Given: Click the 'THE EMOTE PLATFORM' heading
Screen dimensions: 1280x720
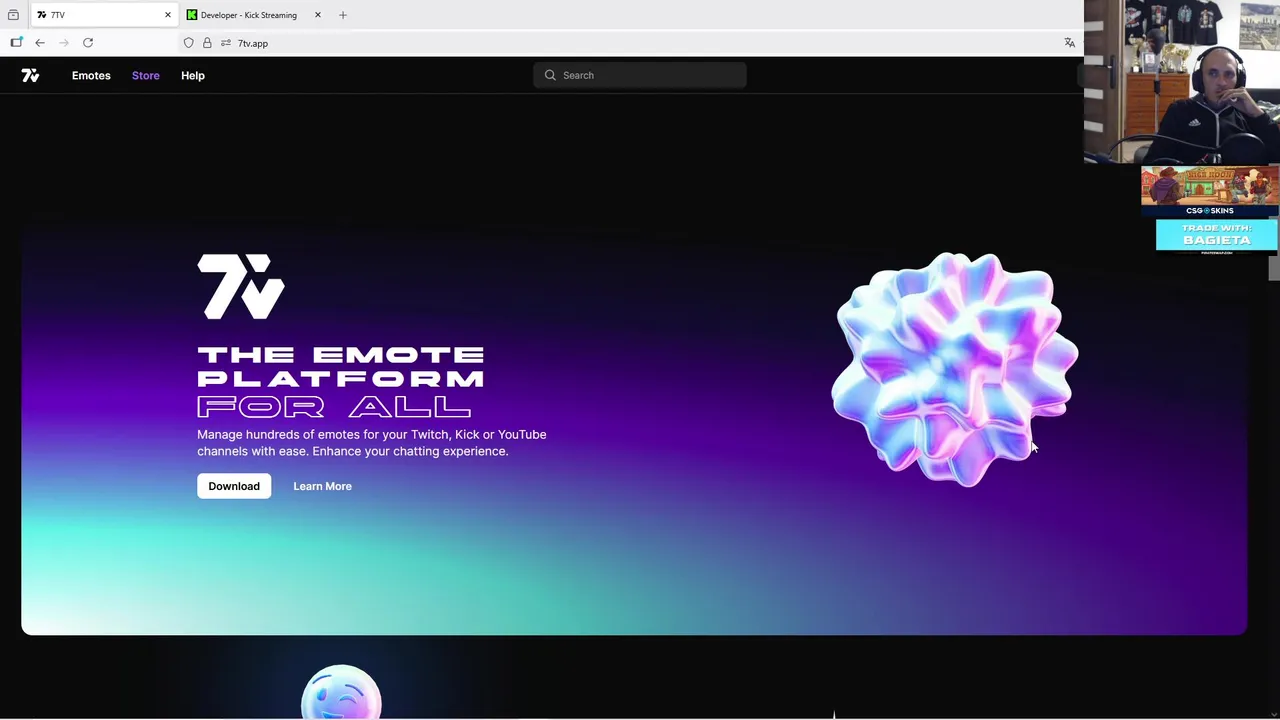Looking at the screenshot, I should click(341, 367).
